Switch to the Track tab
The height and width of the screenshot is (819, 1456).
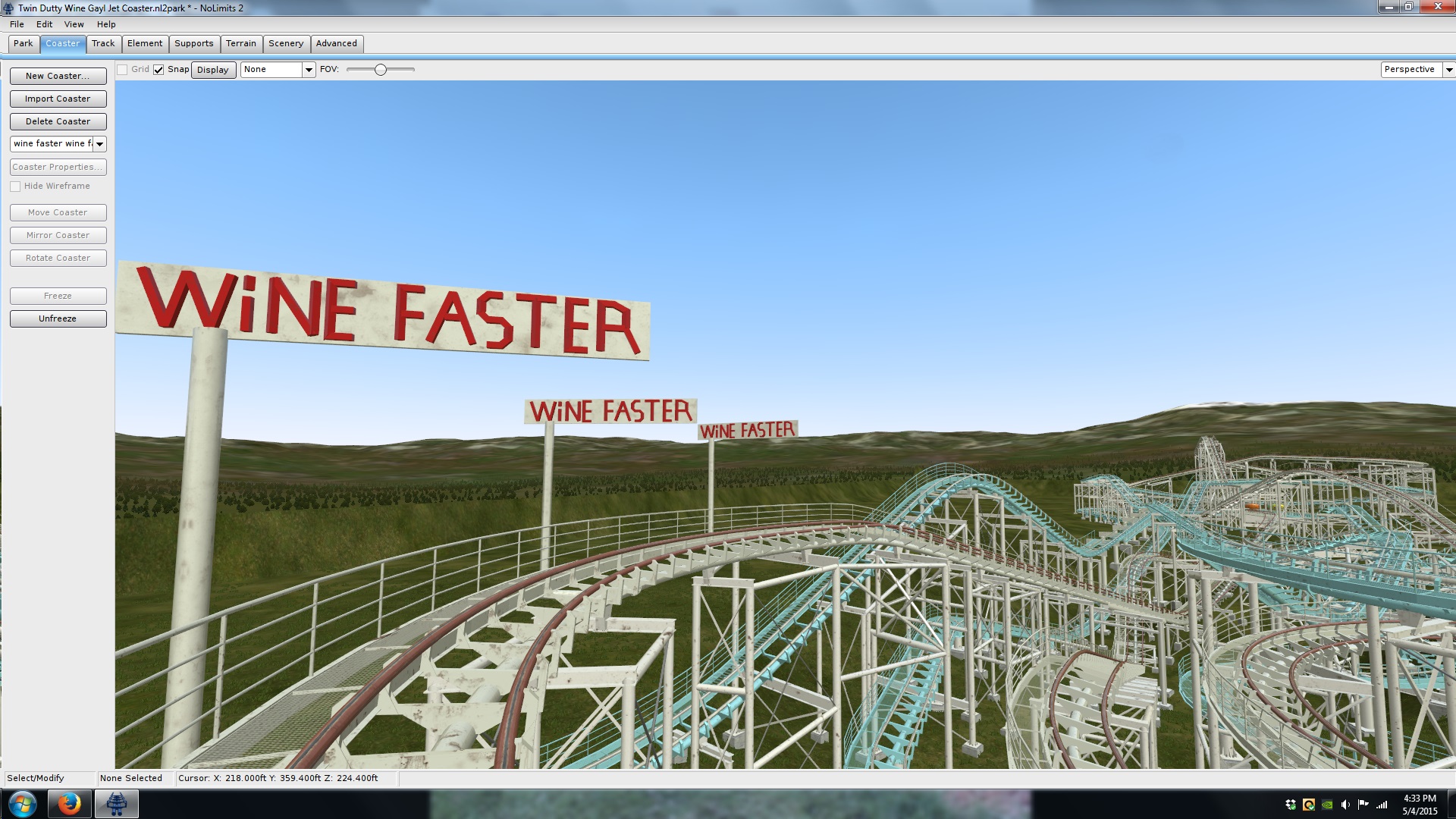(x=103, y=44)
